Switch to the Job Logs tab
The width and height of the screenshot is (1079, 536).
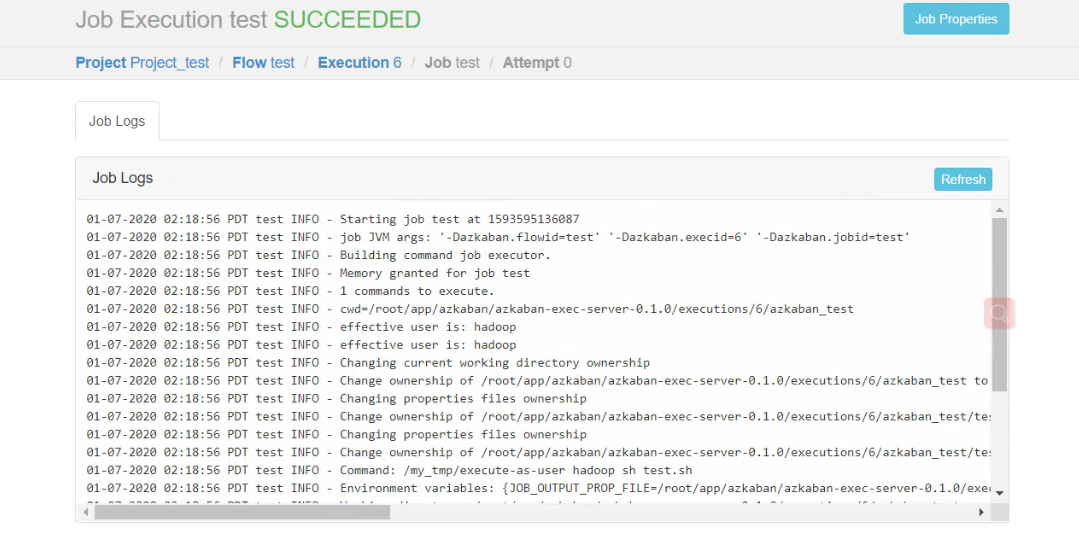(117, 121)
